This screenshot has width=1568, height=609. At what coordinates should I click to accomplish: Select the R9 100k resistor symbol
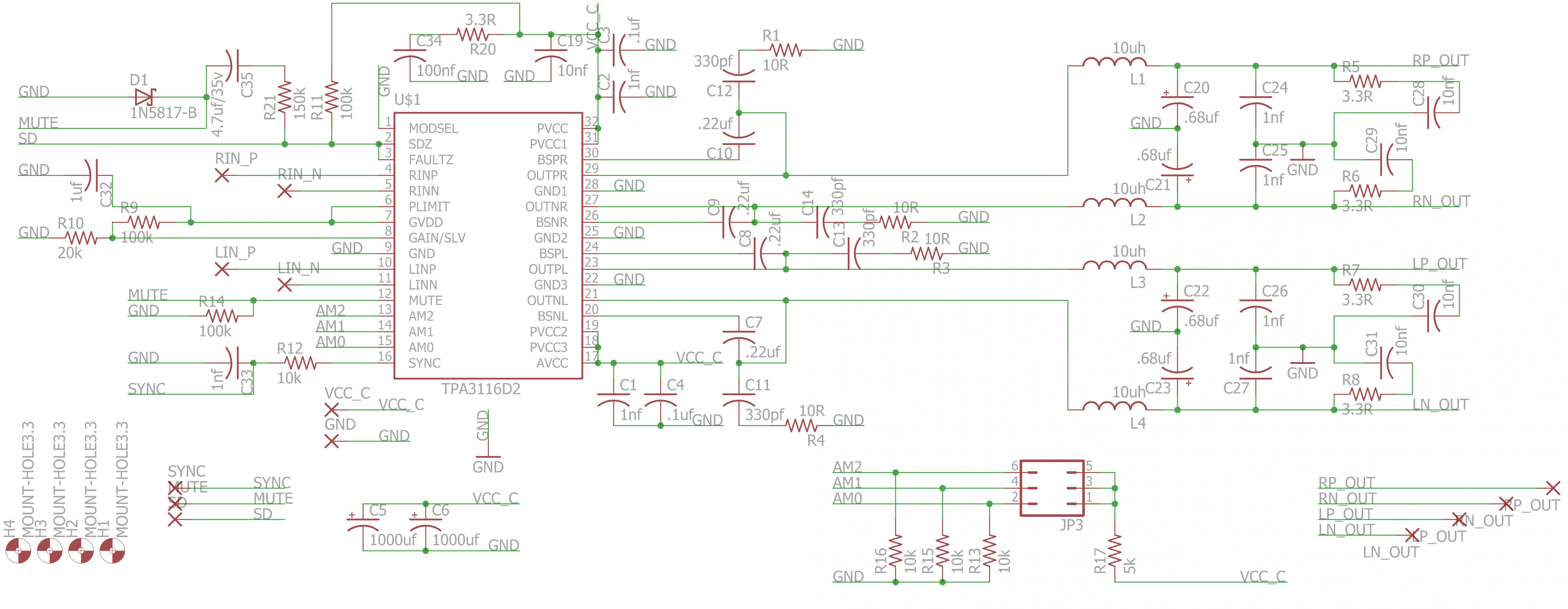click(144, 222)
